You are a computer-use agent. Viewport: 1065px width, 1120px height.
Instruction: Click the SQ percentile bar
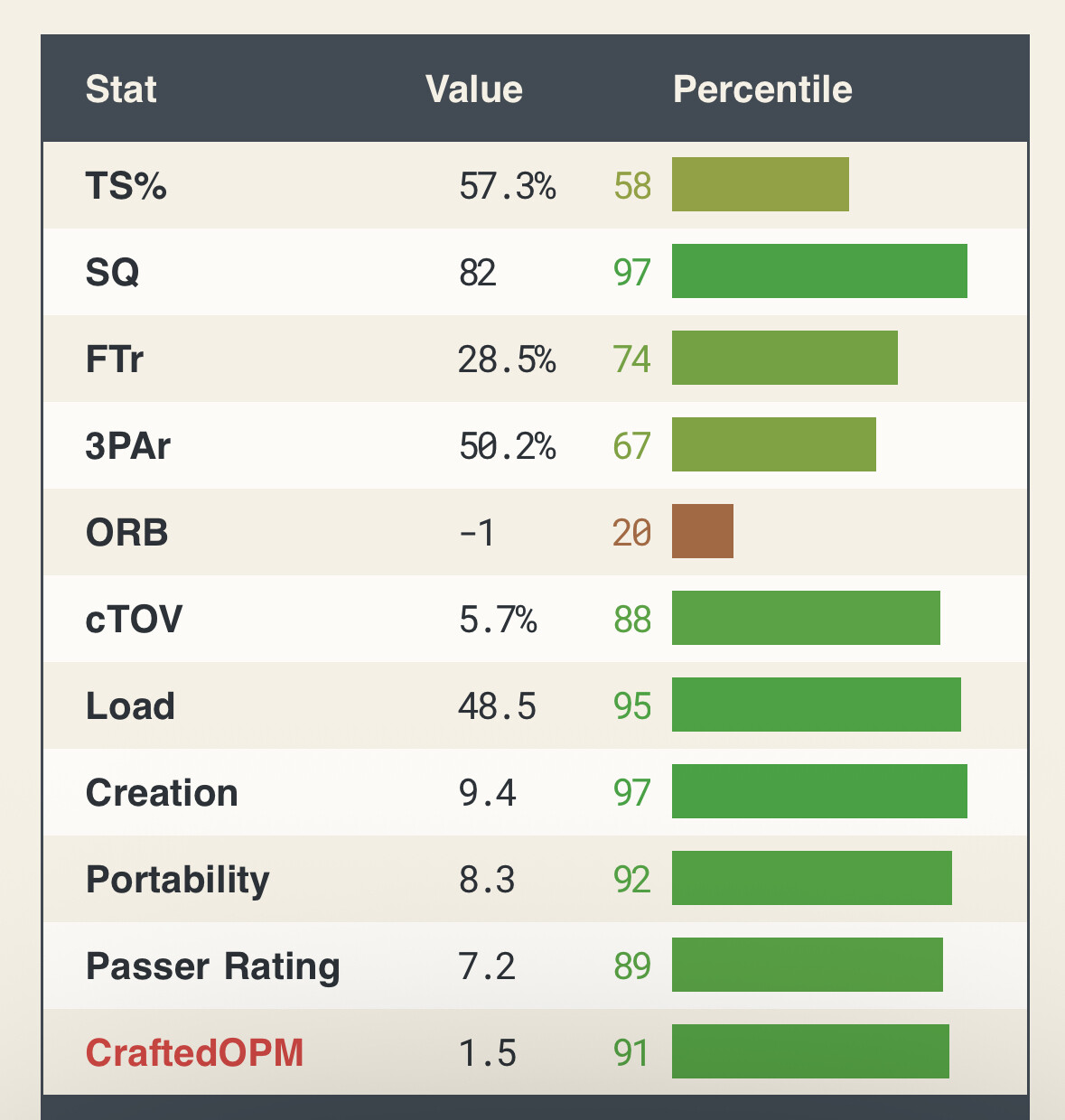(x=819, y=271)
